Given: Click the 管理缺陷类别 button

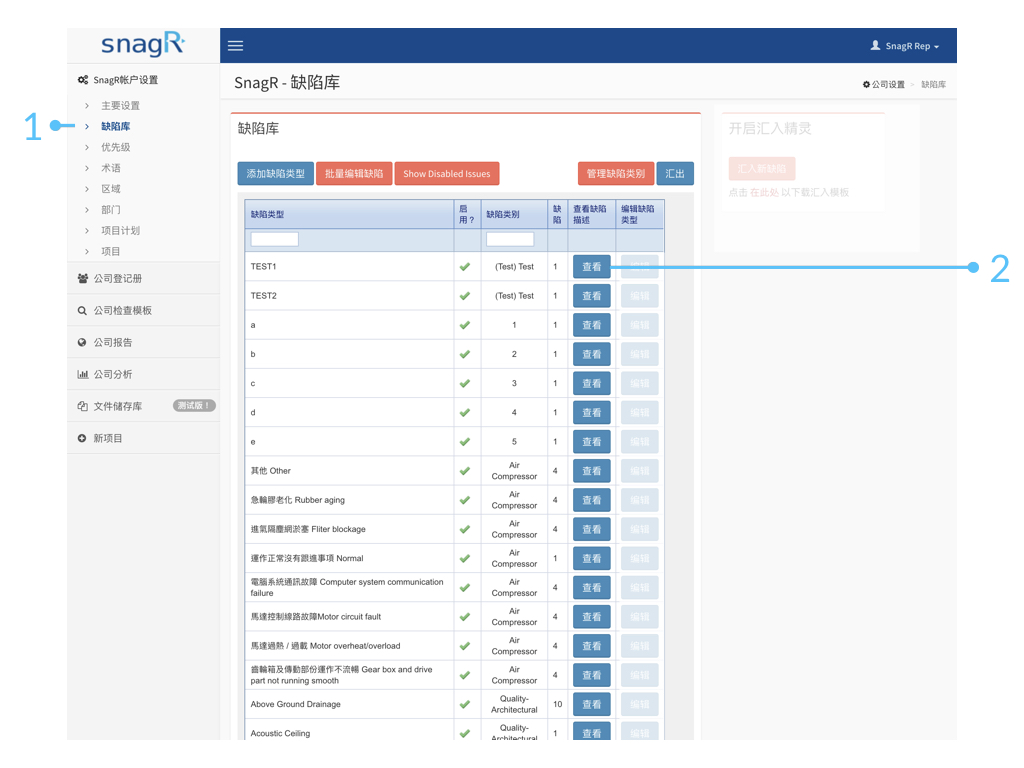Looking at the screenshot, I should (x=616, y=174).
